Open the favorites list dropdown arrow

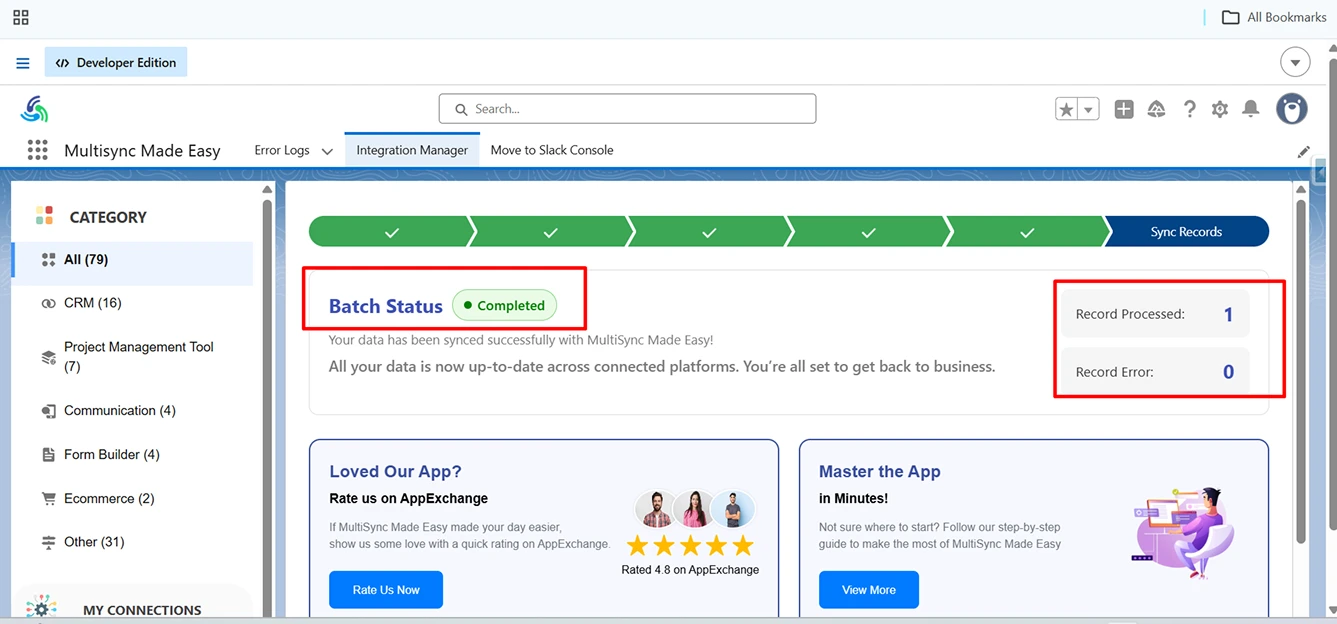click(1089, 110)
